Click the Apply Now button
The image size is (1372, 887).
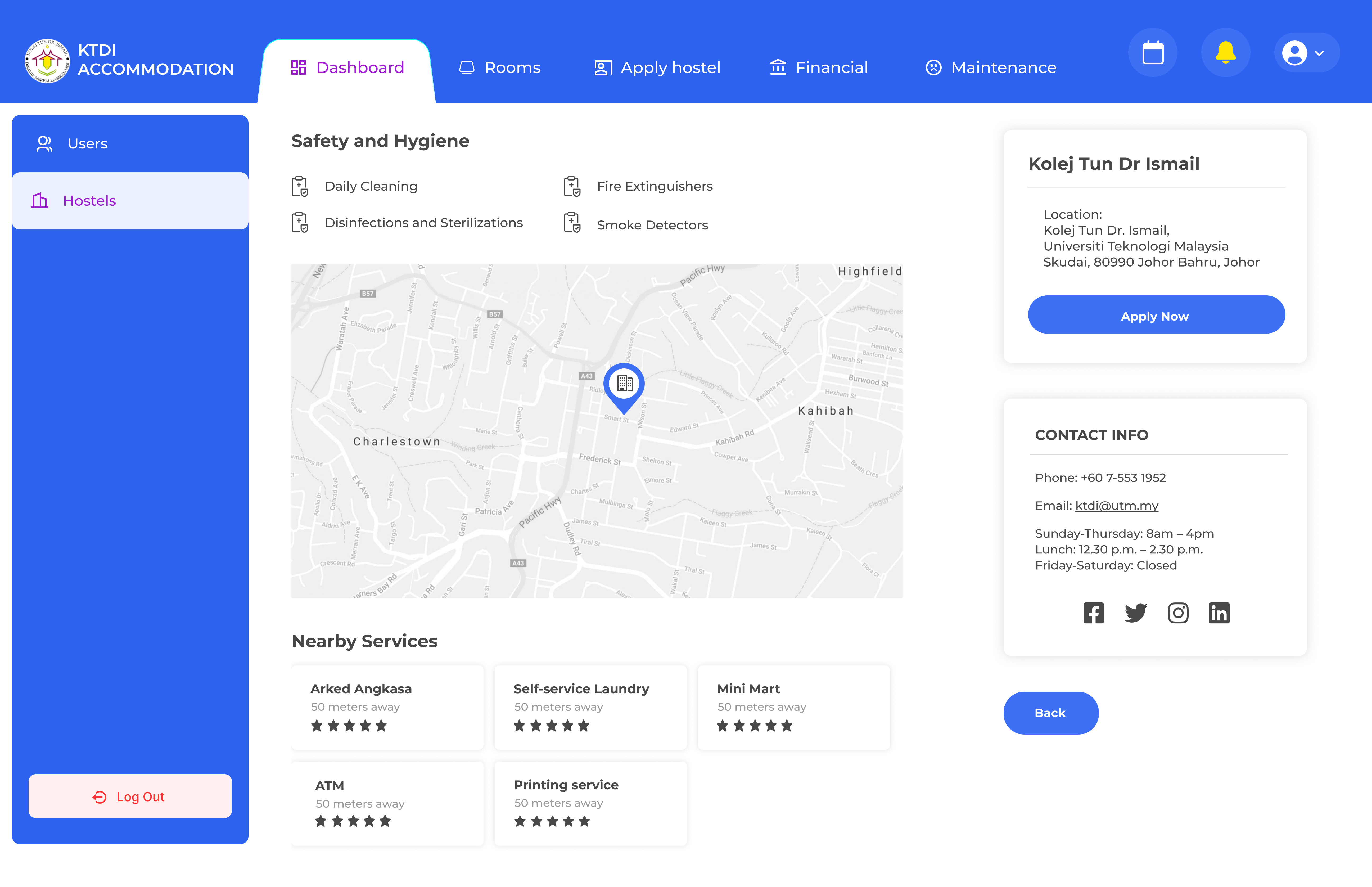tap(1155, 315)
